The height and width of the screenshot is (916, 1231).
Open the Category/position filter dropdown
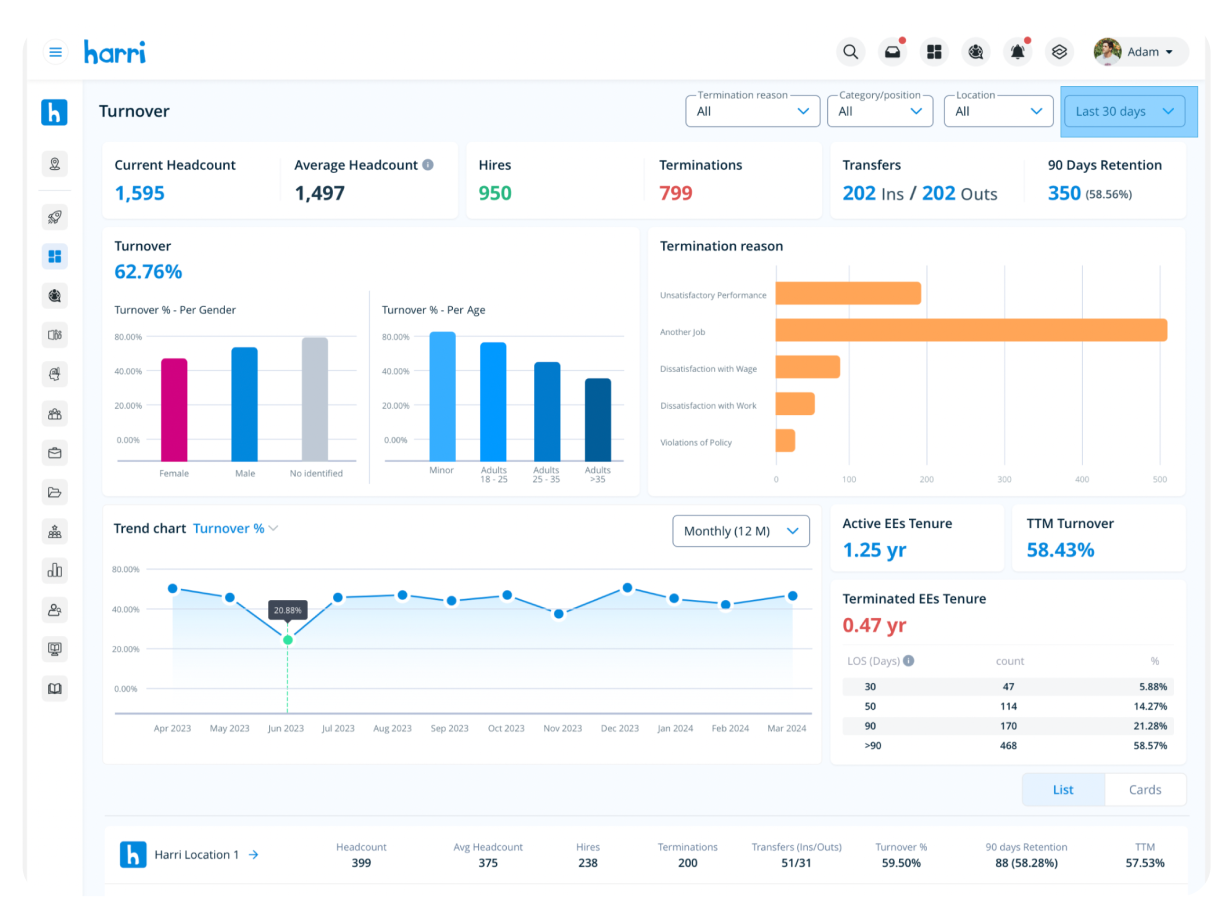click(879, 111)
